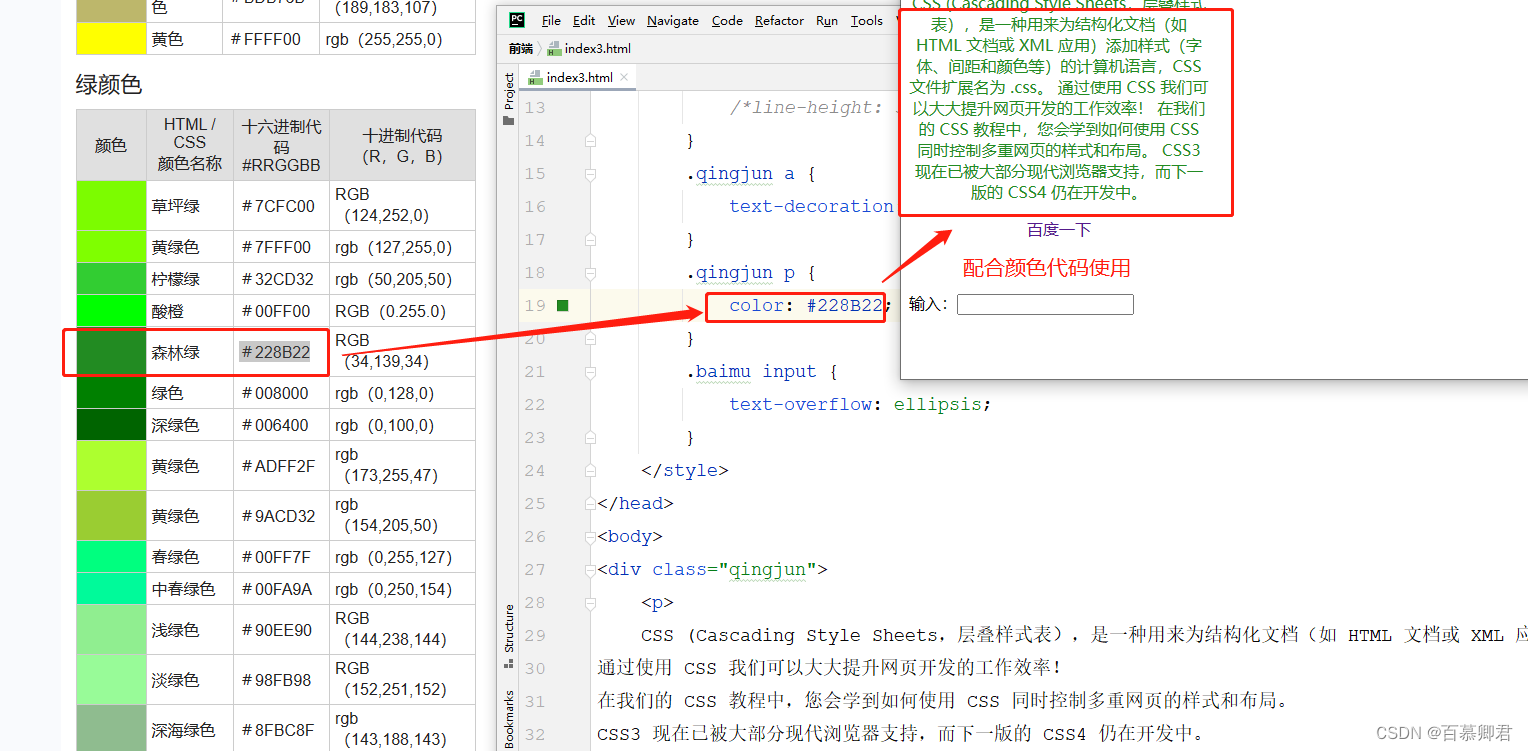This screenshot has height=751, width=1528.
Task: Click the 输入 text input field
Action: click(x=1045, y=304)
